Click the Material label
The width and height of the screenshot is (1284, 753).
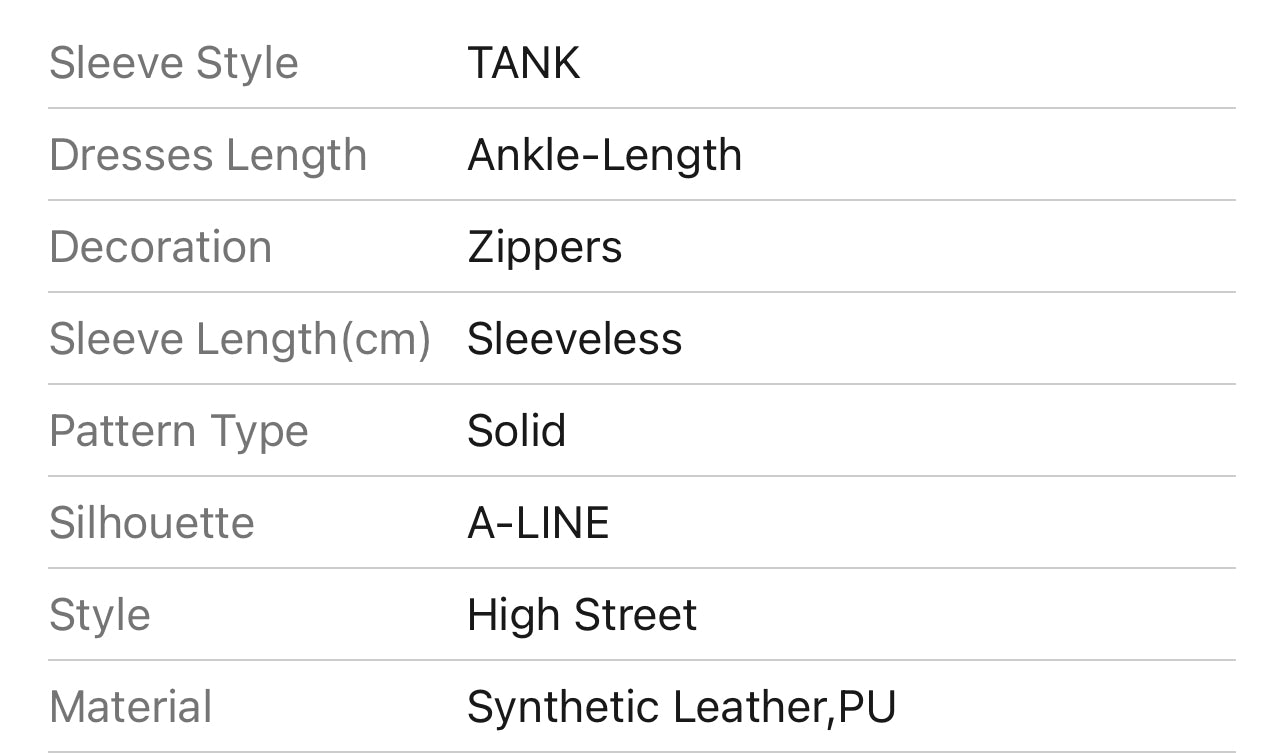pos(130,707)
